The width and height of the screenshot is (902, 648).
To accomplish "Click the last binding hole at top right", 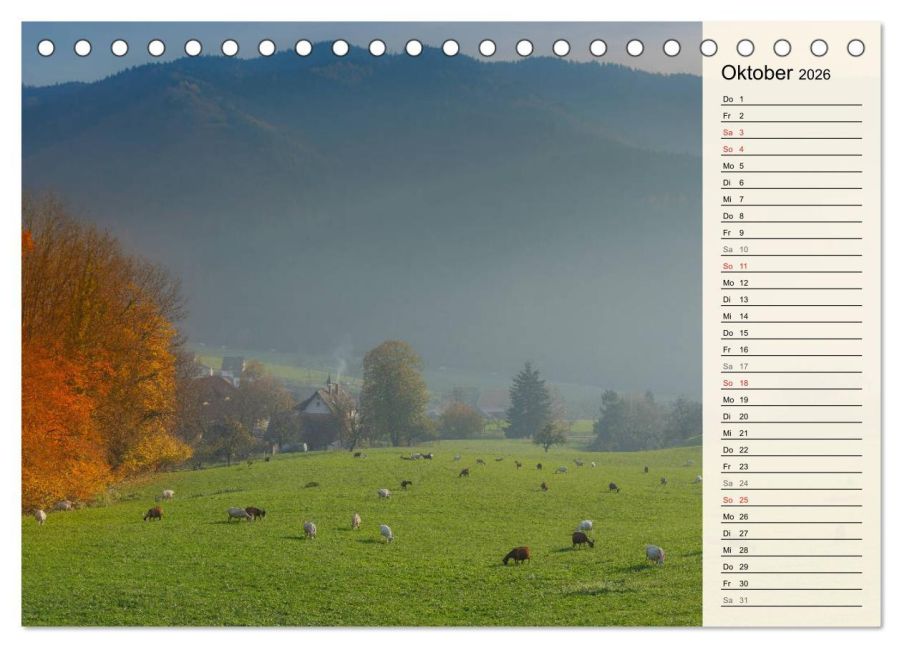I will tap(856, 48).
